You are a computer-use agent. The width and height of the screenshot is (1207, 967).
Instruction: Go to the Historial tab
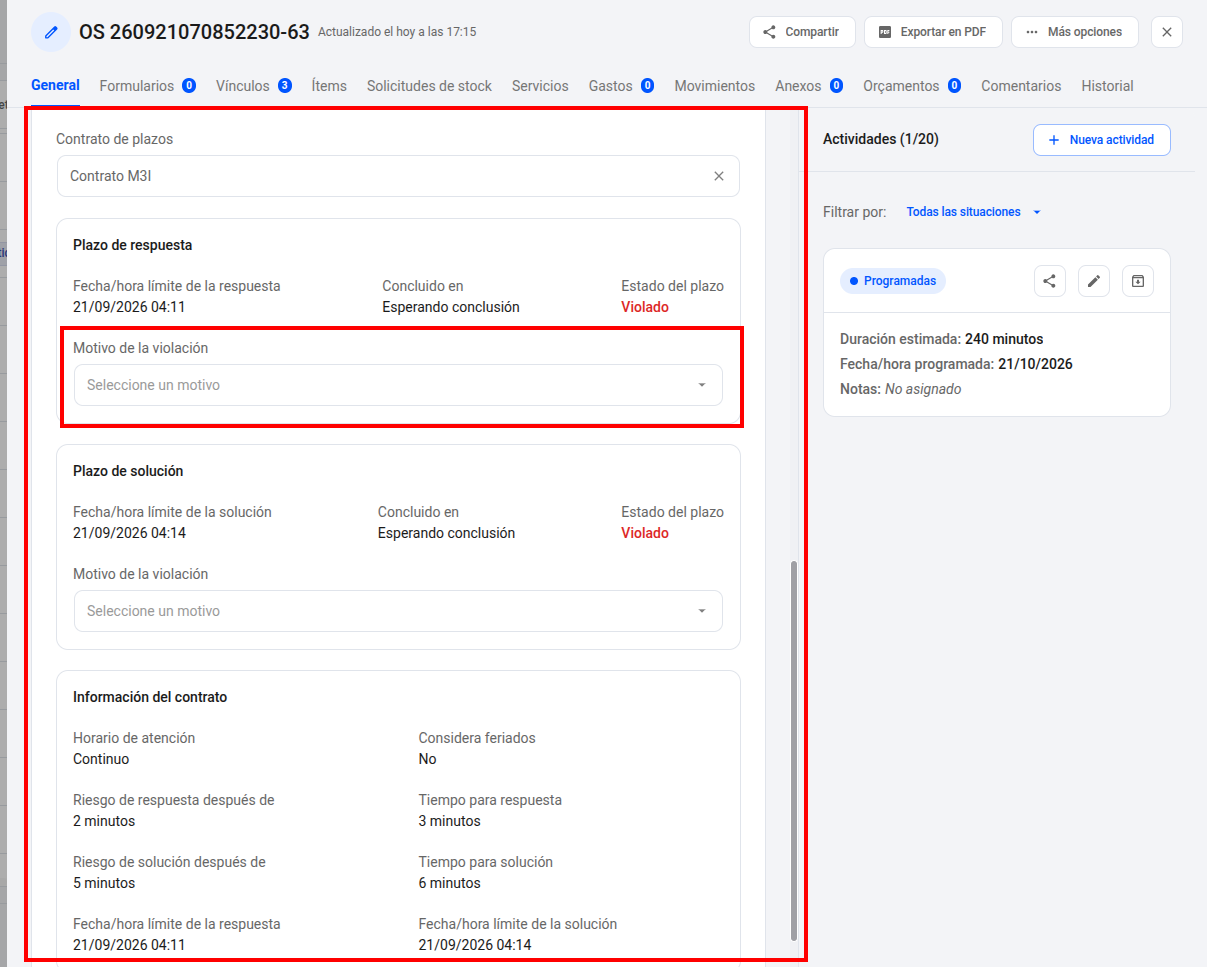click(x=1107, y=86)
